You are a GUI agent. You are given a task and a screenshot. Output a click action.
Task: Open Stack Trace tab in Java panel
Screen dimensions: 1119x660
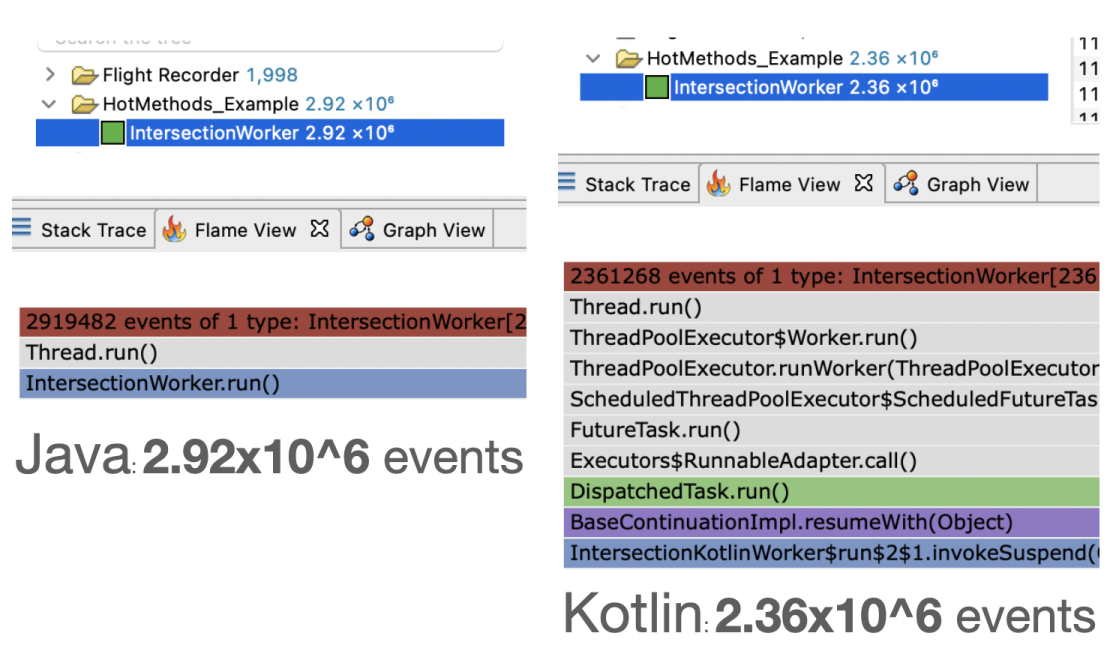(83, 230)
